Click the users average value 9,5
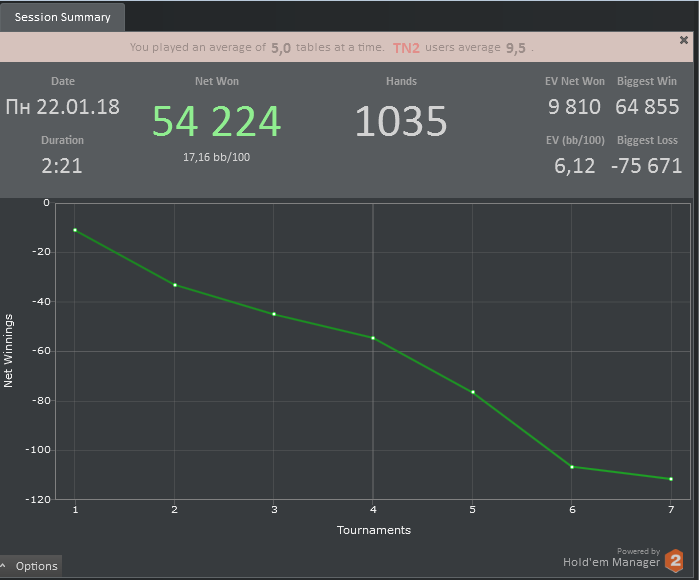This screenshot has width=699, height=580. tap(516, 48)
